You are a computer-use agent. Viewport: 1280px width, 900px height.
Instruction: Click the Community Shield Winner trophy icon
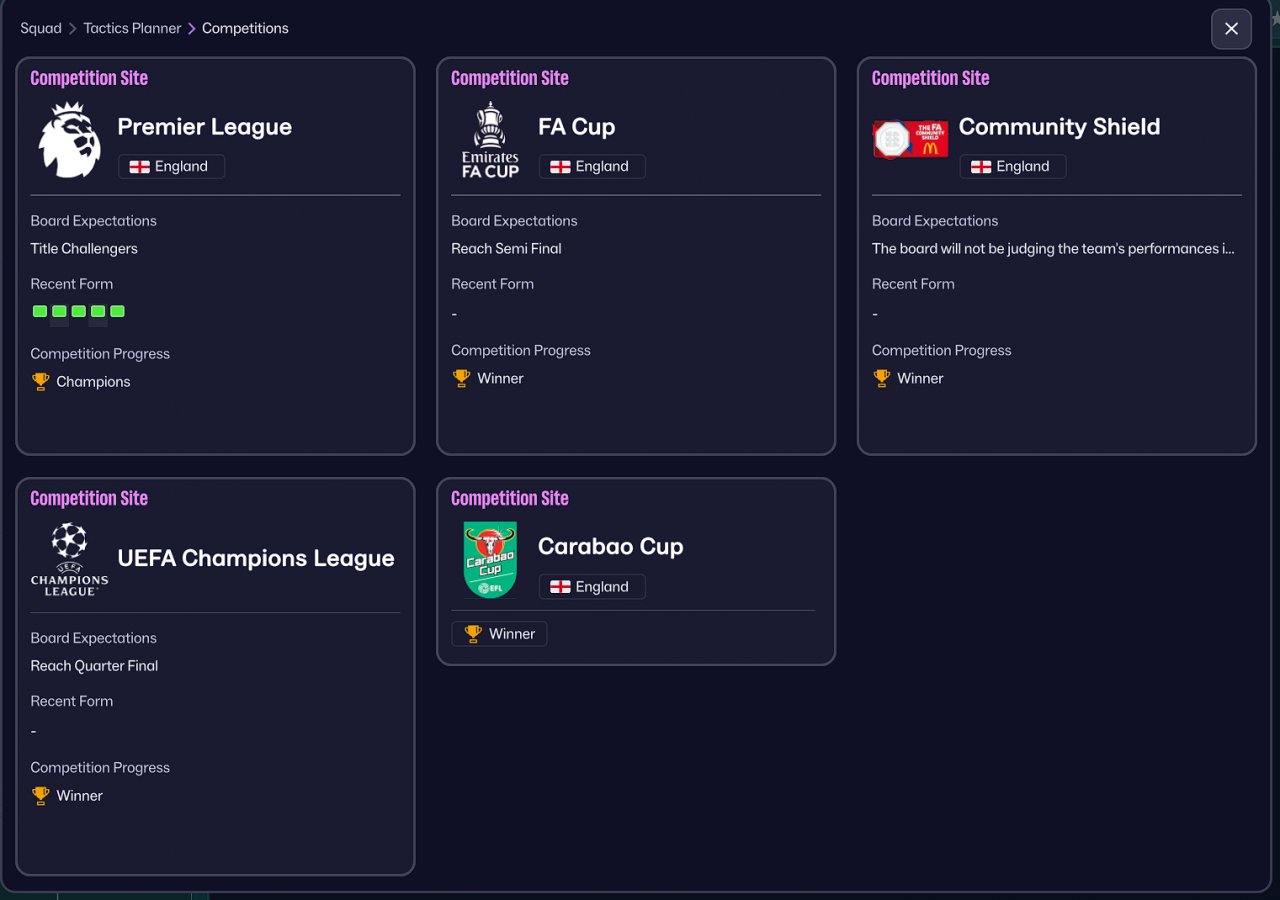(881, 378)
